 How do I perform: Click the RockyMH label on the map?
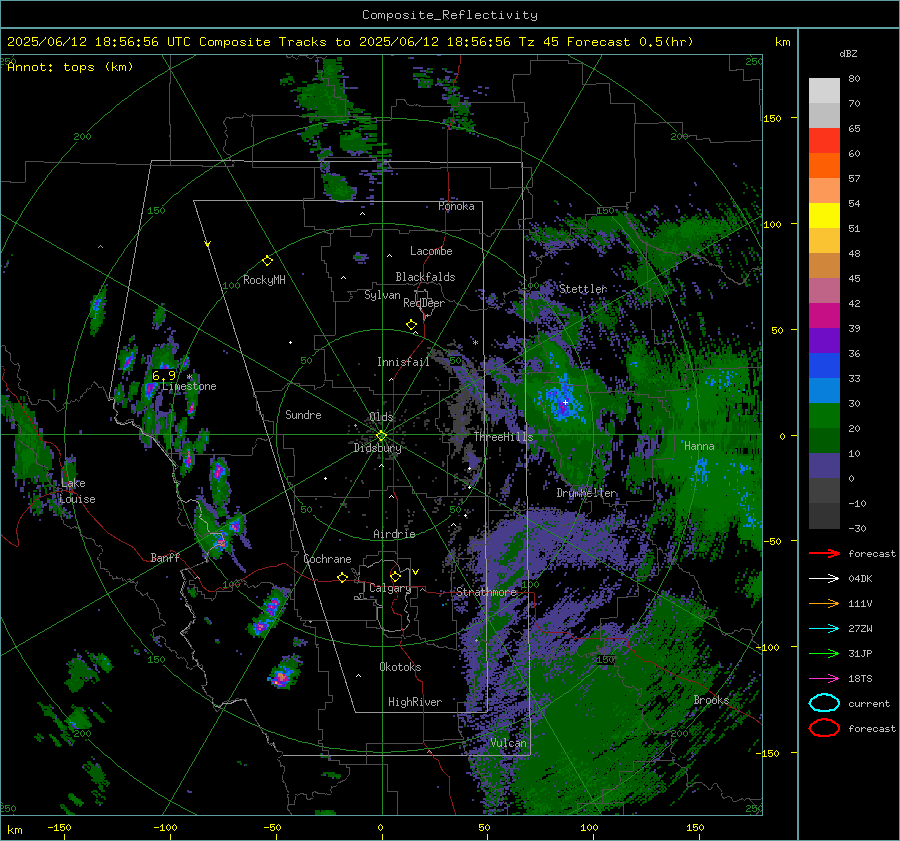click(x=264, y=280)
